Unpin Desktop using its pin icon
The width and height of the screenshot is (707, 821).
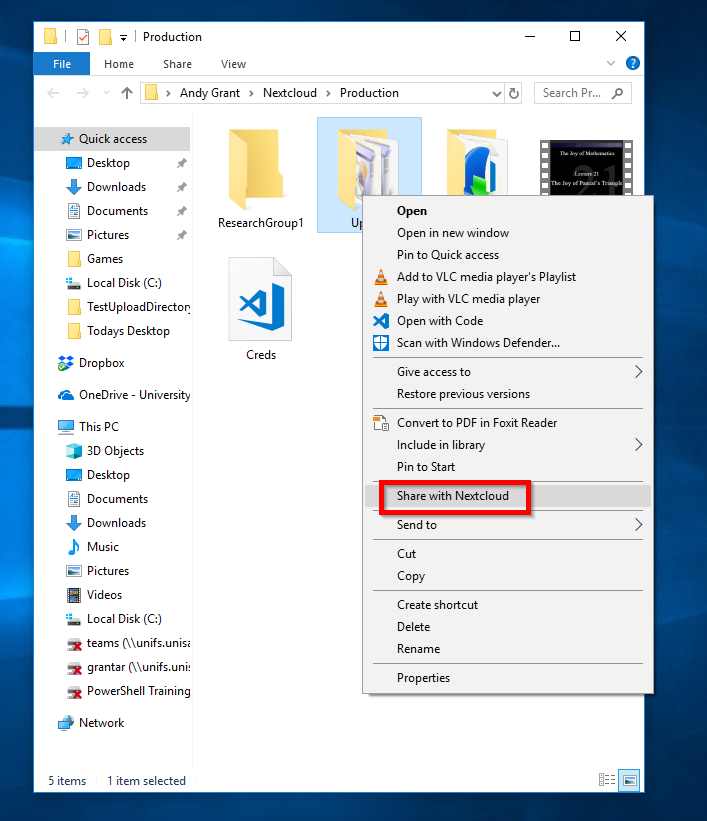(181, 163)
